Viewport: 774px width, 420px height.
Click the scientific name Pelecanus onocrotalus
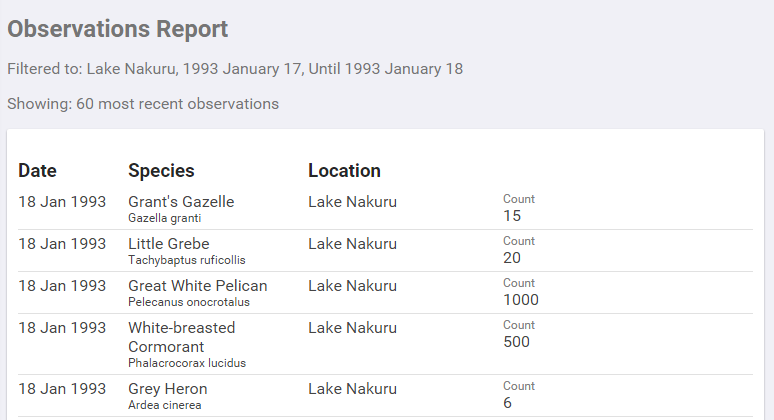pyautogui.click(x=189, y=302)
